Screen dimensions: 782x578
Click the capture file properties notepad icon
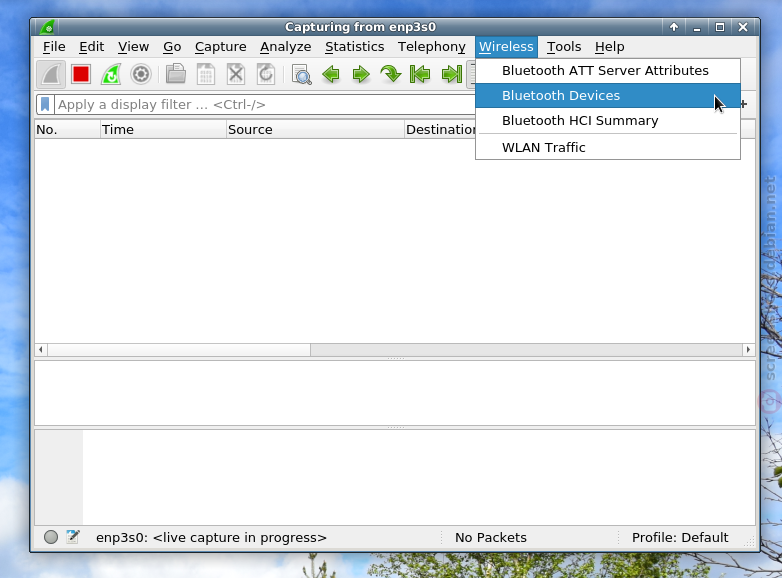73,537
